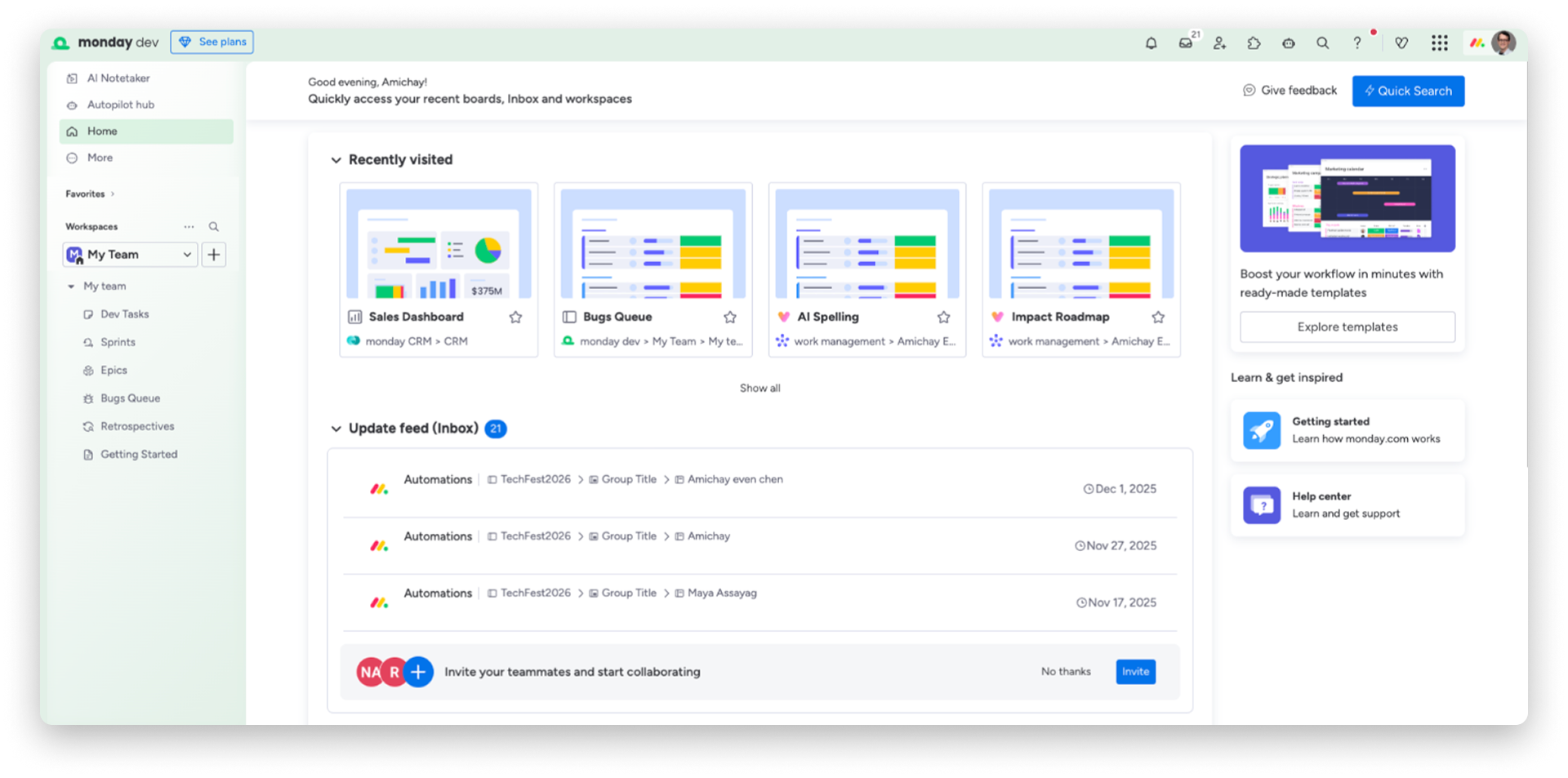Viewport: 1568px width, 778px height.
Task: Open the notifications bell icon
Action: pos(1151,43)
